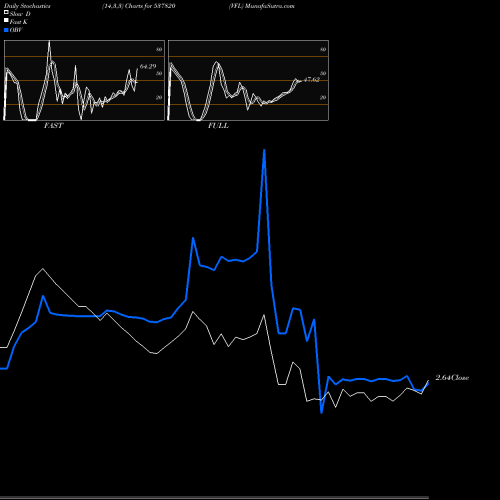Click the 47.62 value in FULL chart
This screenshot has width=500, height=500.
(312, 80)
